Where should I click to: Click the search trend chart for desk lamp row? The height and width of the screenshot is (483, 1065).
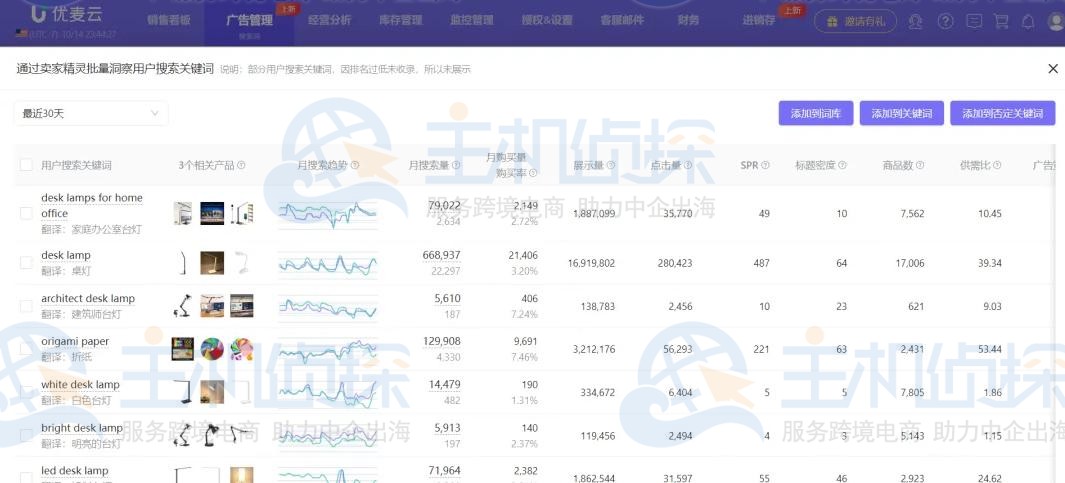(x=327, y=264)
